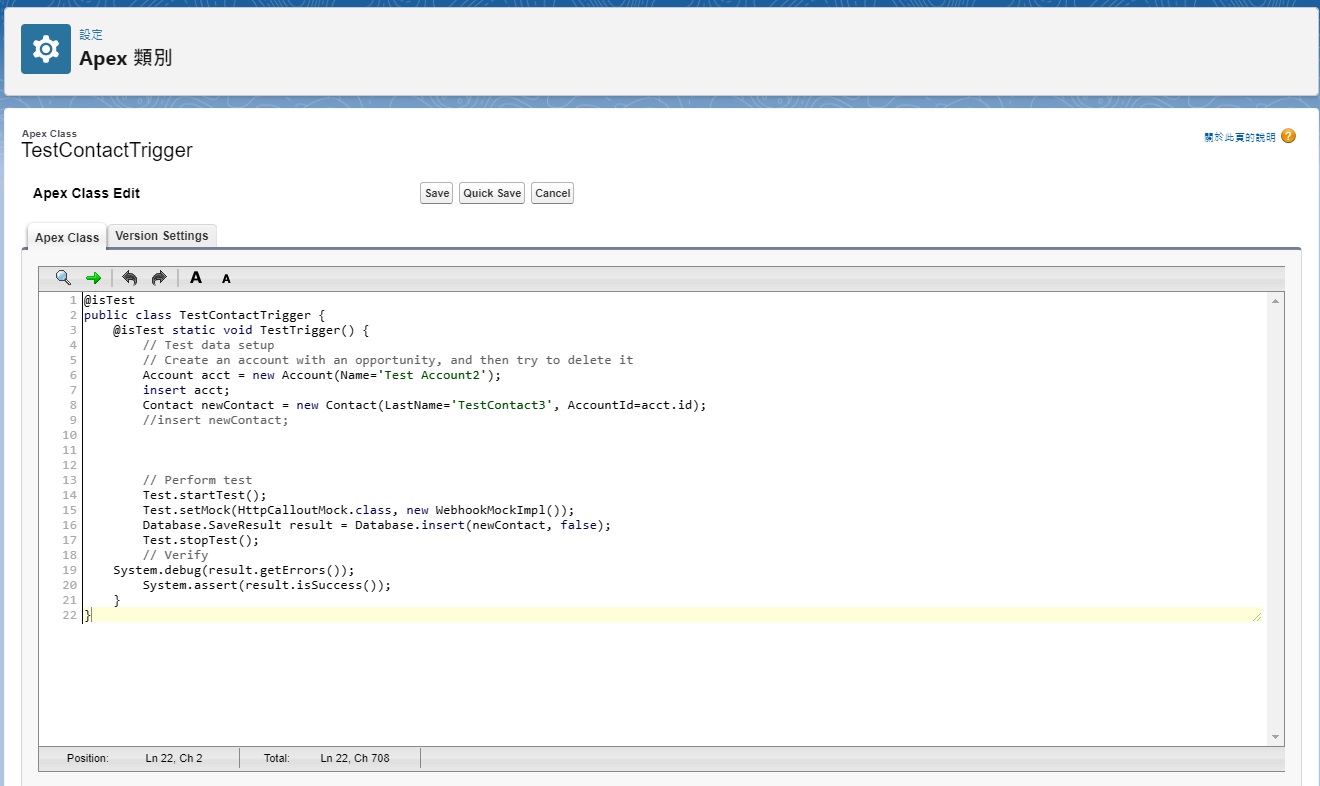Click the editor scrollbar down arrow
Screen dimensions: 1320x786
(1275, 737)
